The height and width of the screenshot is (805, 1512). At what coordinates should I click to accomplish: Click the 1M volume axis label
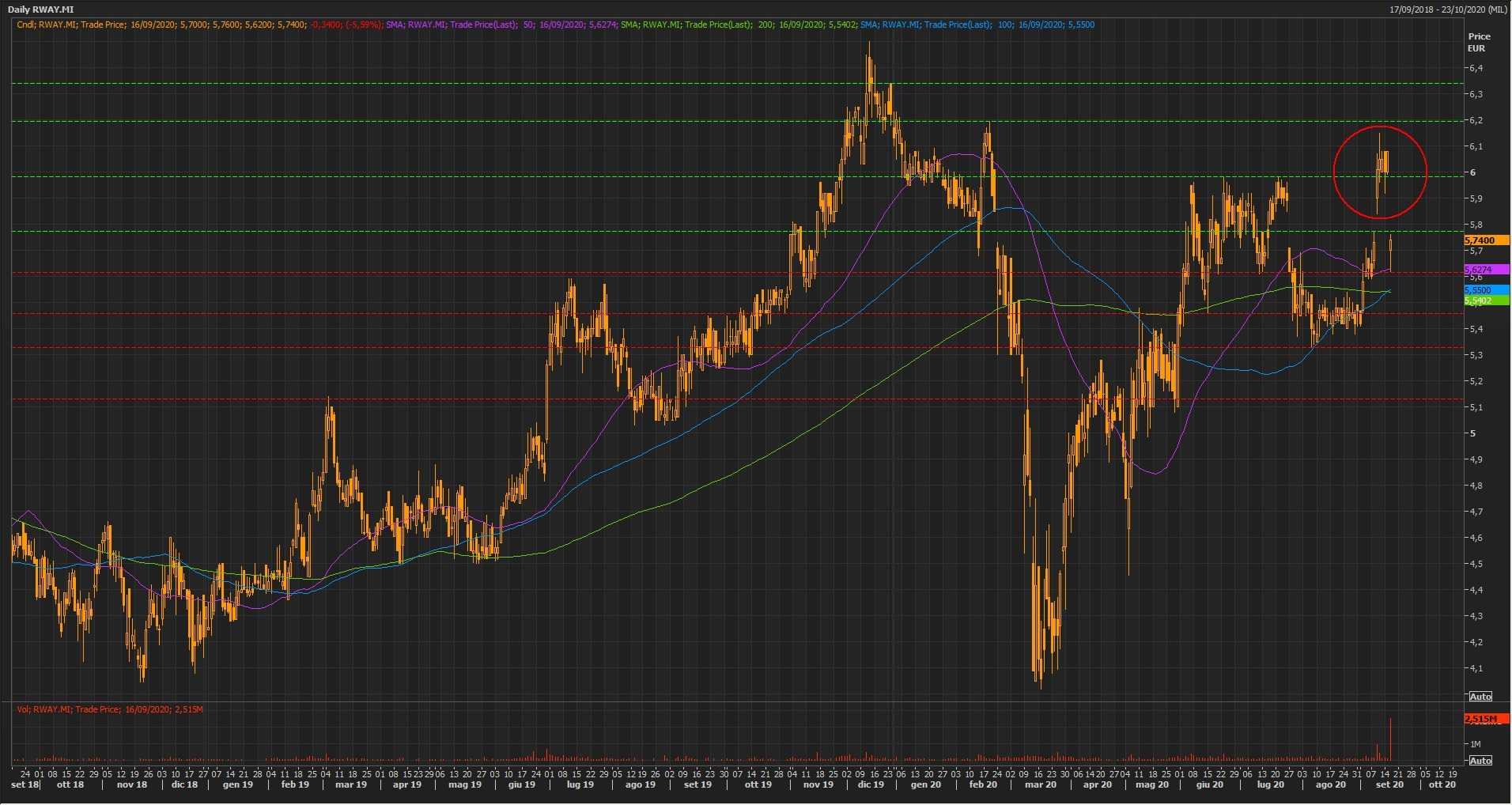[x=1476, y=744]
